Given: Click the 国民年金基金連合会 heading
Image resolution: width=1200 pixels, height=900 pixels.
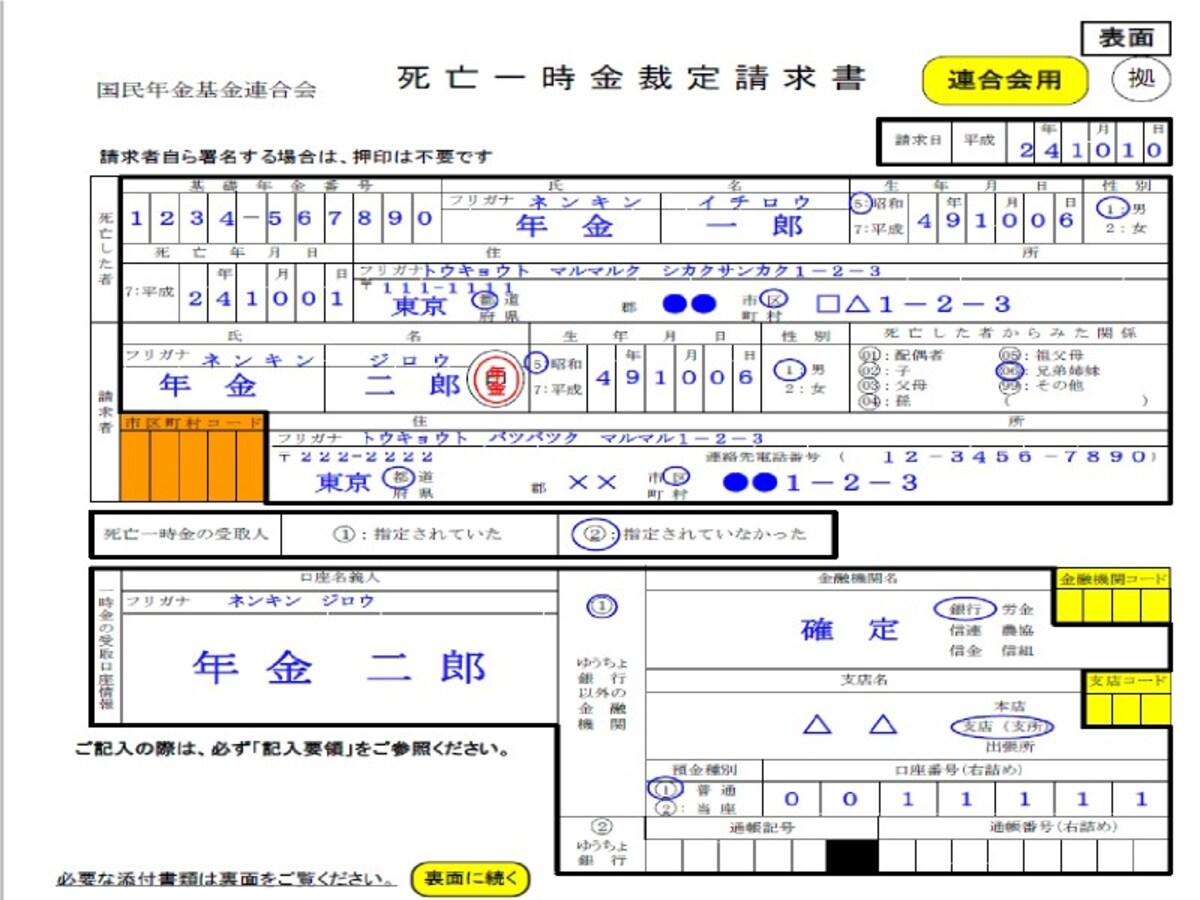Looking at the screenshot, I should coord(206,90).
